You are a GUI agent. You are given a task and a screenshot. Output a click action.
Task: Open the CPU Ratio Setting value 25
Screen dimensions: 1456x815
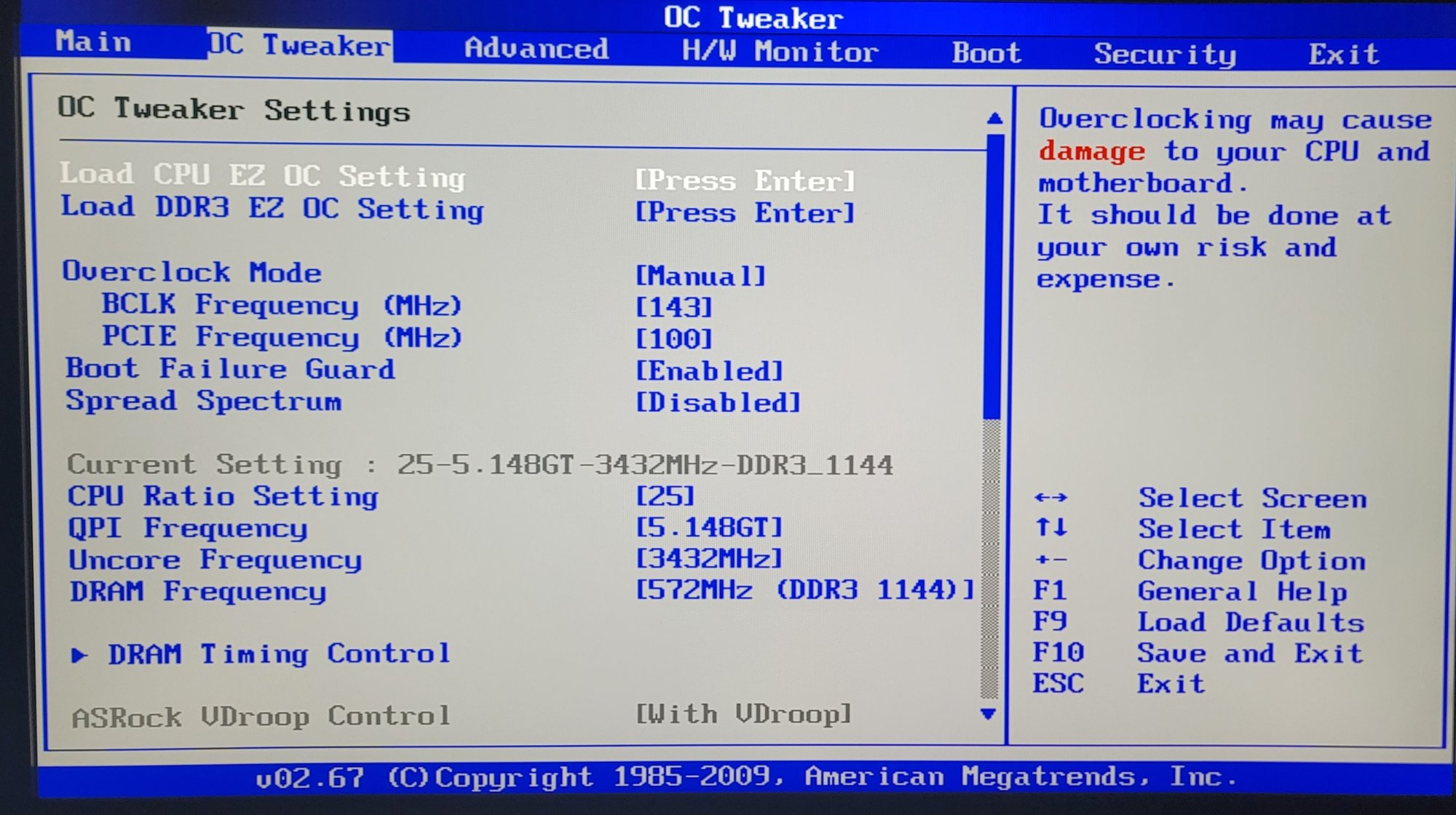coord(665,496)
